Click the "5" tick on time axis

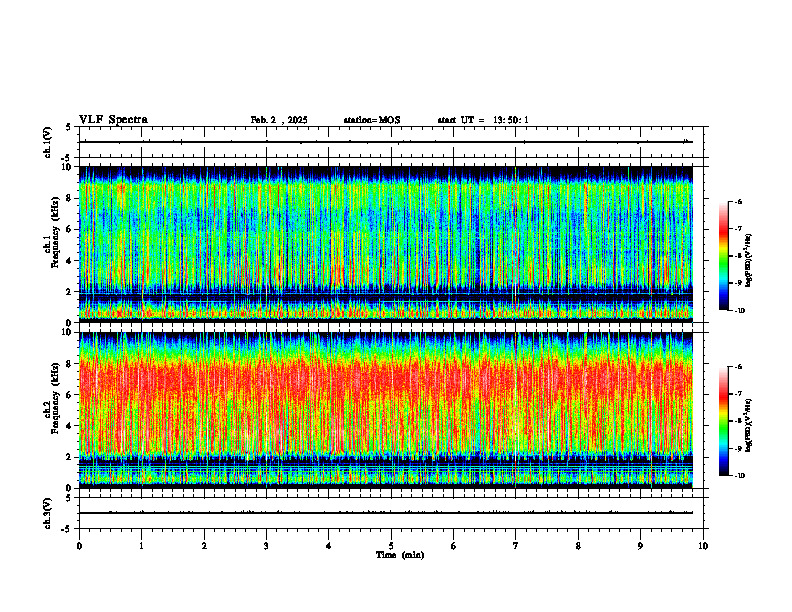click(x=391, y=546)
